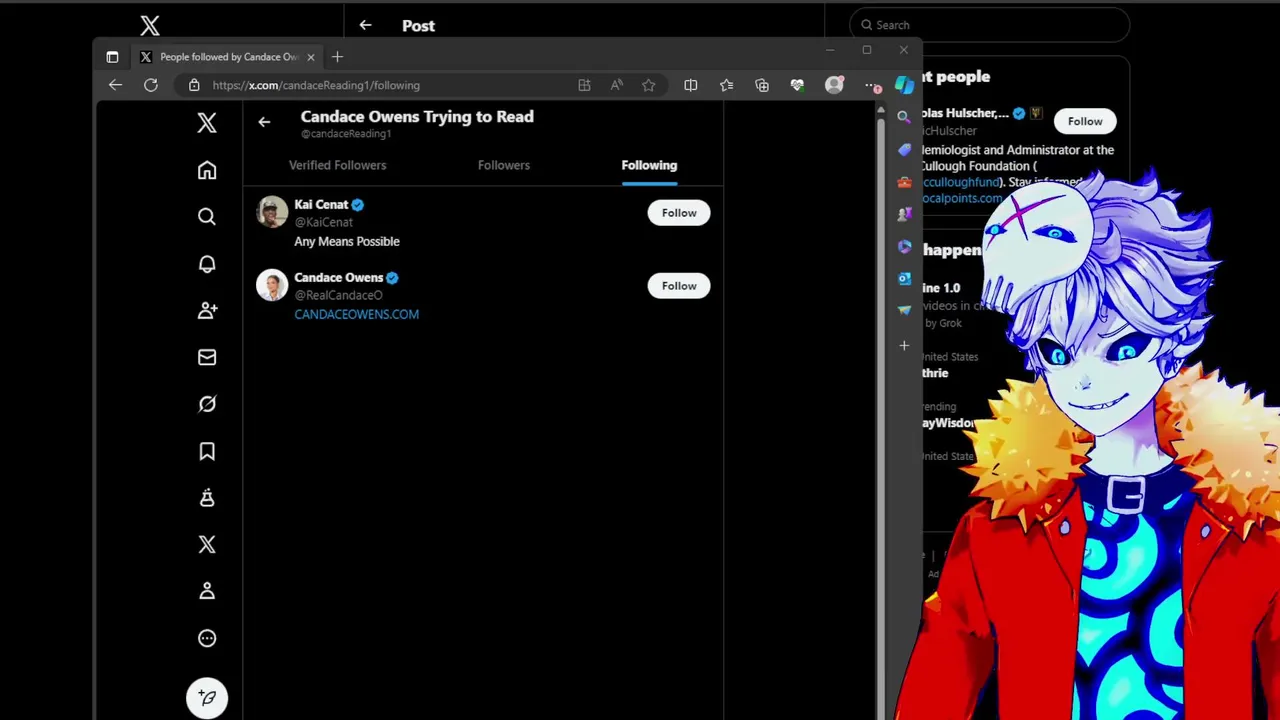Open the More circle-dots icon in sidebar
The height and width of the screenshot is (720, 1280).
[207, 638]
